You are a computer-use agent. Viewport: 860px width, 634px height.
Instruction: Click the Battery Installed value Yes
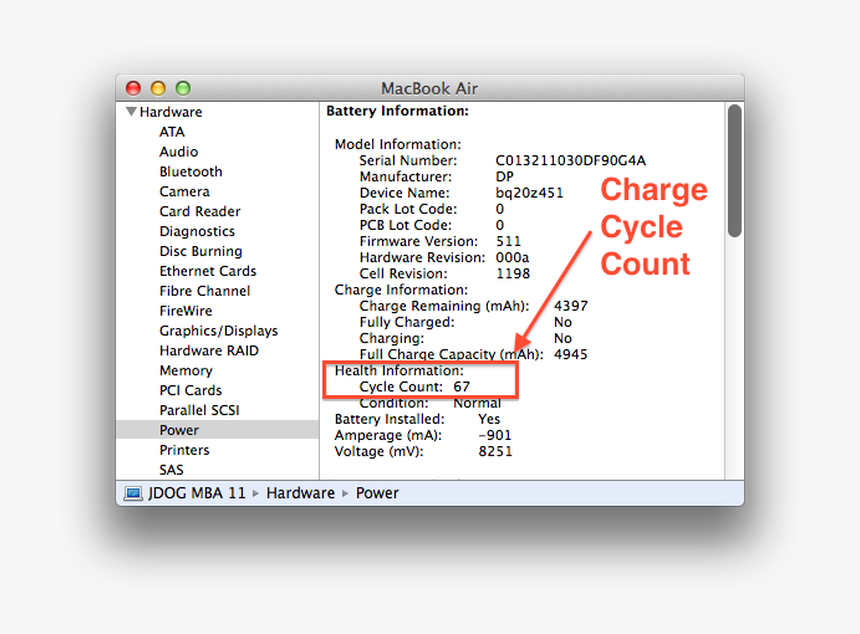[x=489, y=419]
